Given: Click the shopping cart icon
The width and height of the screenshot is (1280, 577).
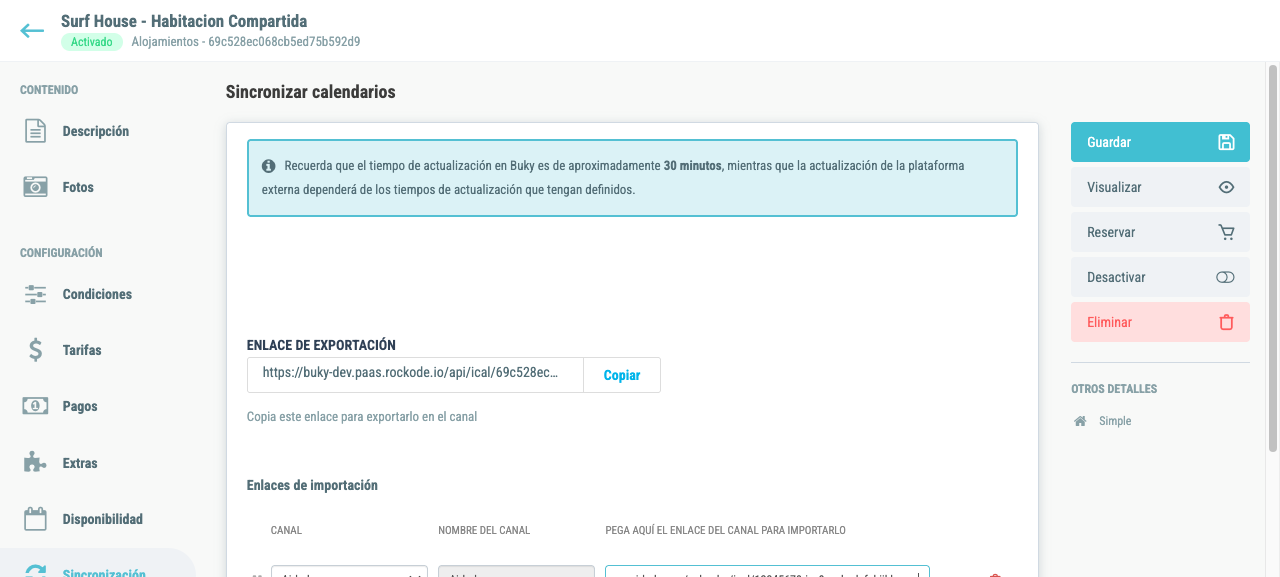Looking at the screenshot, I should pyautogui.click(x=1226, y=232).
